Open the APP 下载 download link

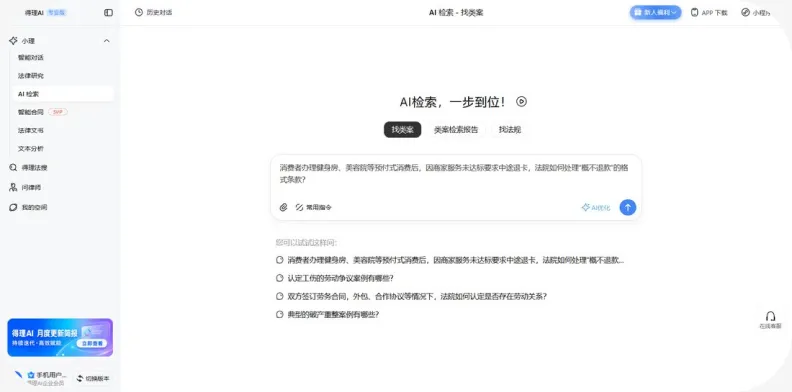[x=709, y=13]
